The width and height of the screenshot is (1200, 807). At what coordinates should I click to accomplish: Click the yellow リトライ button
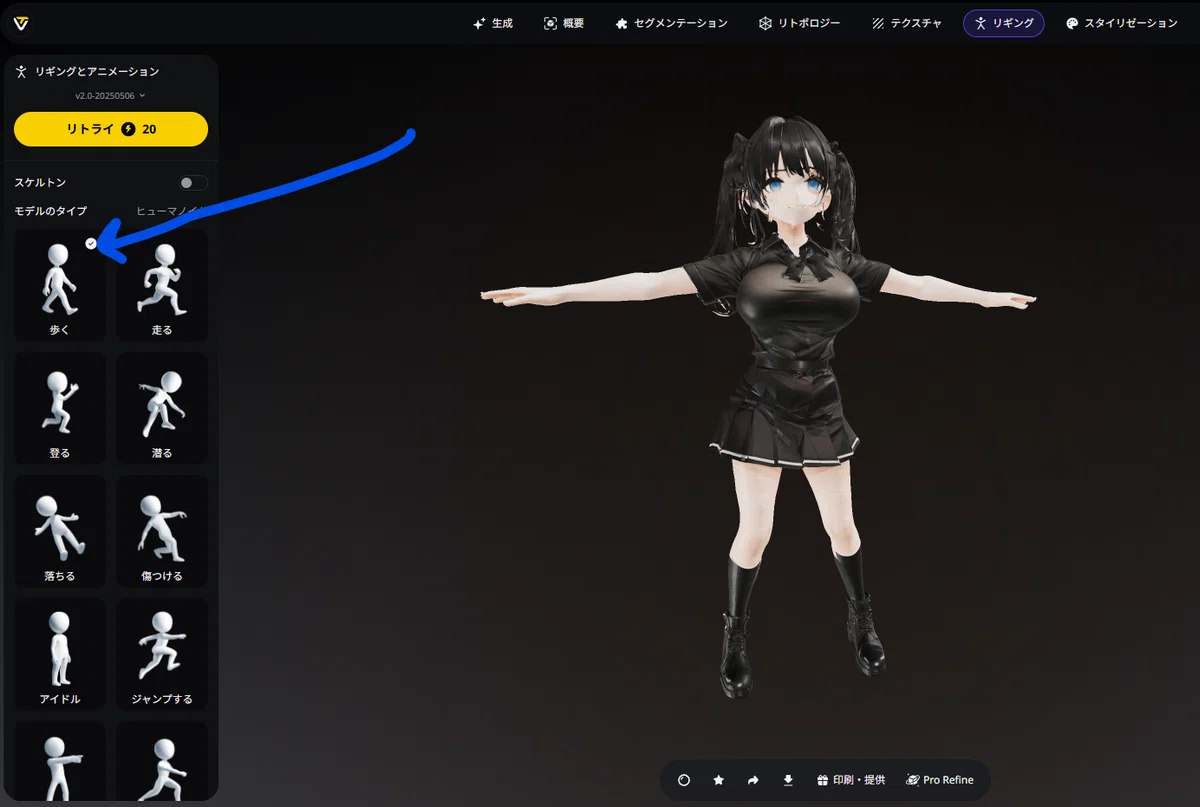click(111, 129)
